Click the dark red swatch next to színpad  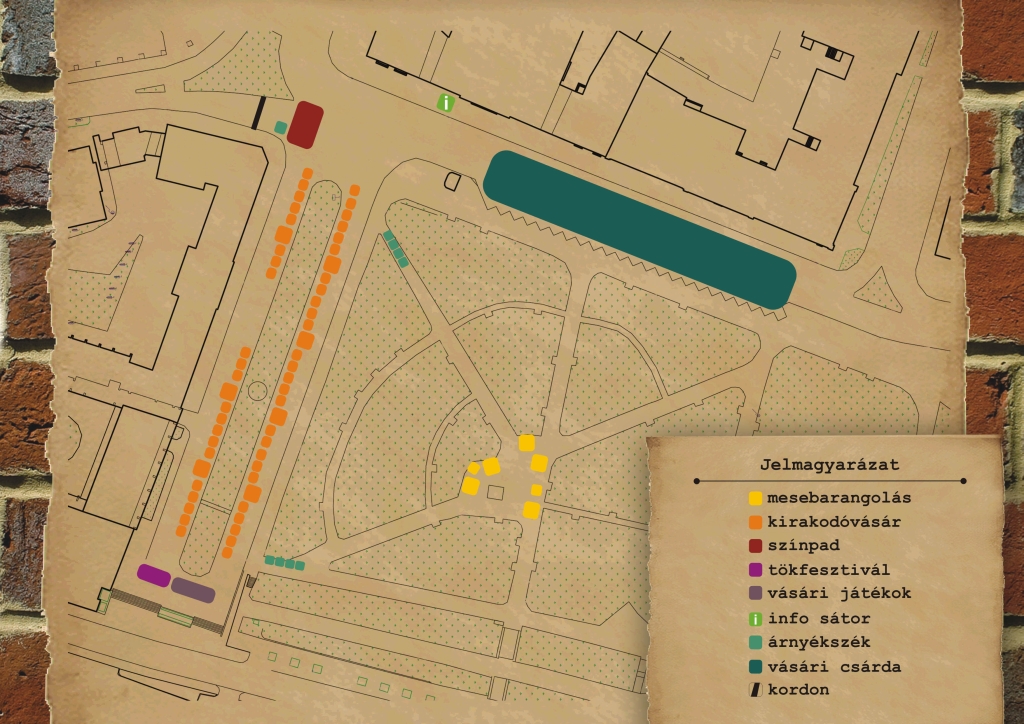click(x=755, y=546)
